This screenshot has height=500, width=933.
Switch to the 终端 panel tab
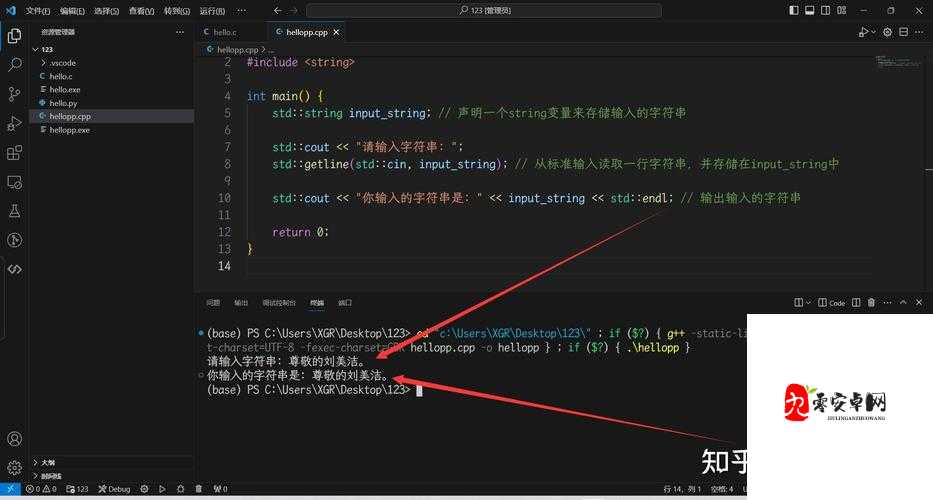click(x=317, y=303)
